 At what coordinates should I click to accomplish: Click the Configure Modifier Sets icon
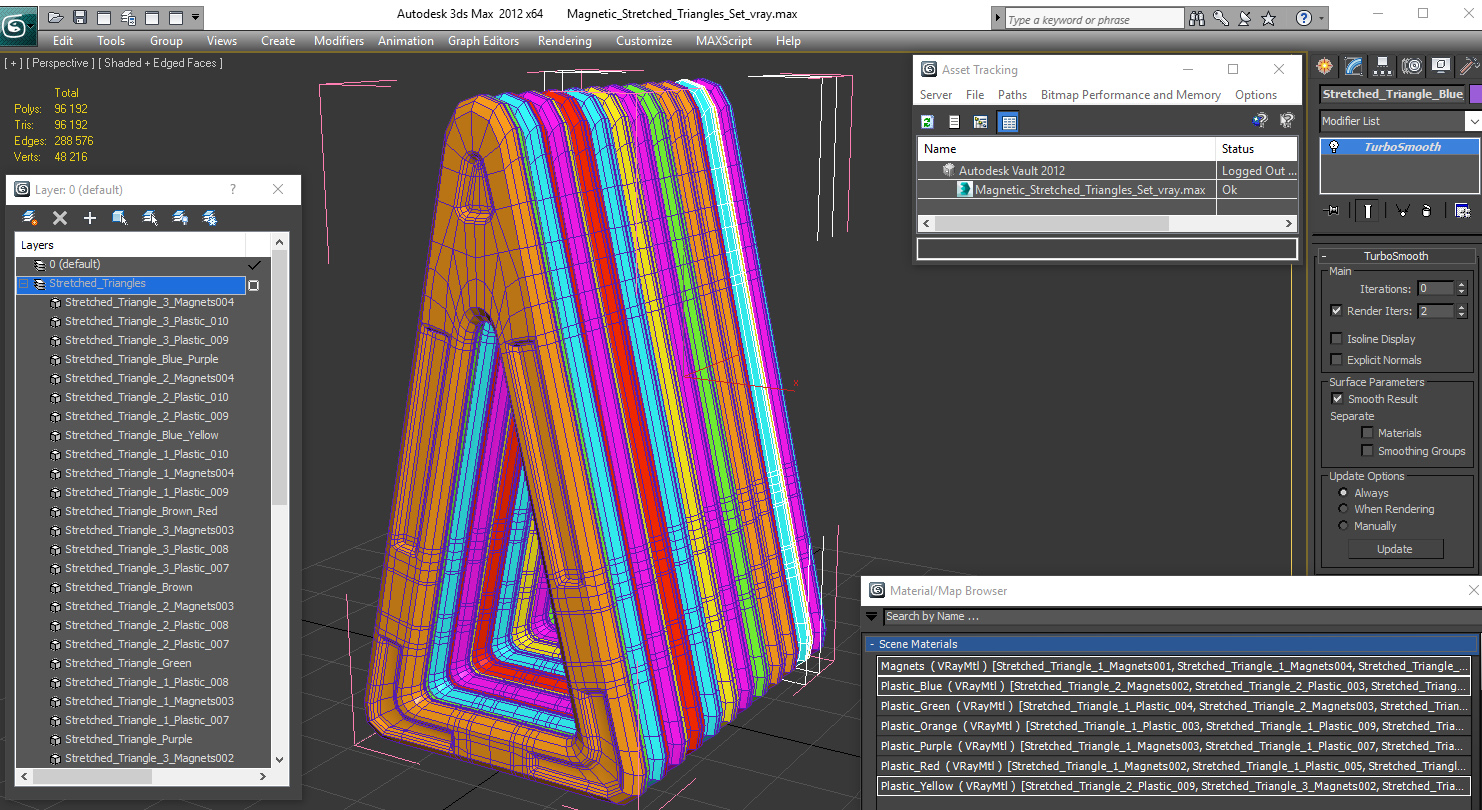click(1462, 210)
